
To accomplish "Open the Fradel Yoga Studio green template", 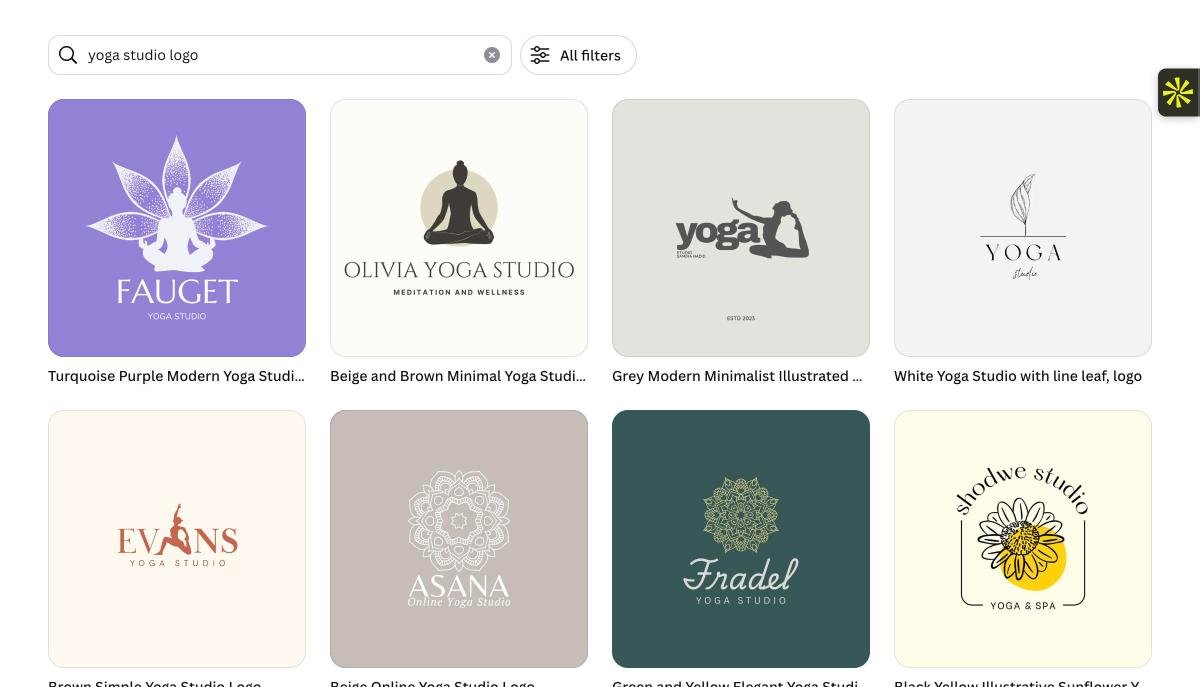I will [x=741, y=539].
